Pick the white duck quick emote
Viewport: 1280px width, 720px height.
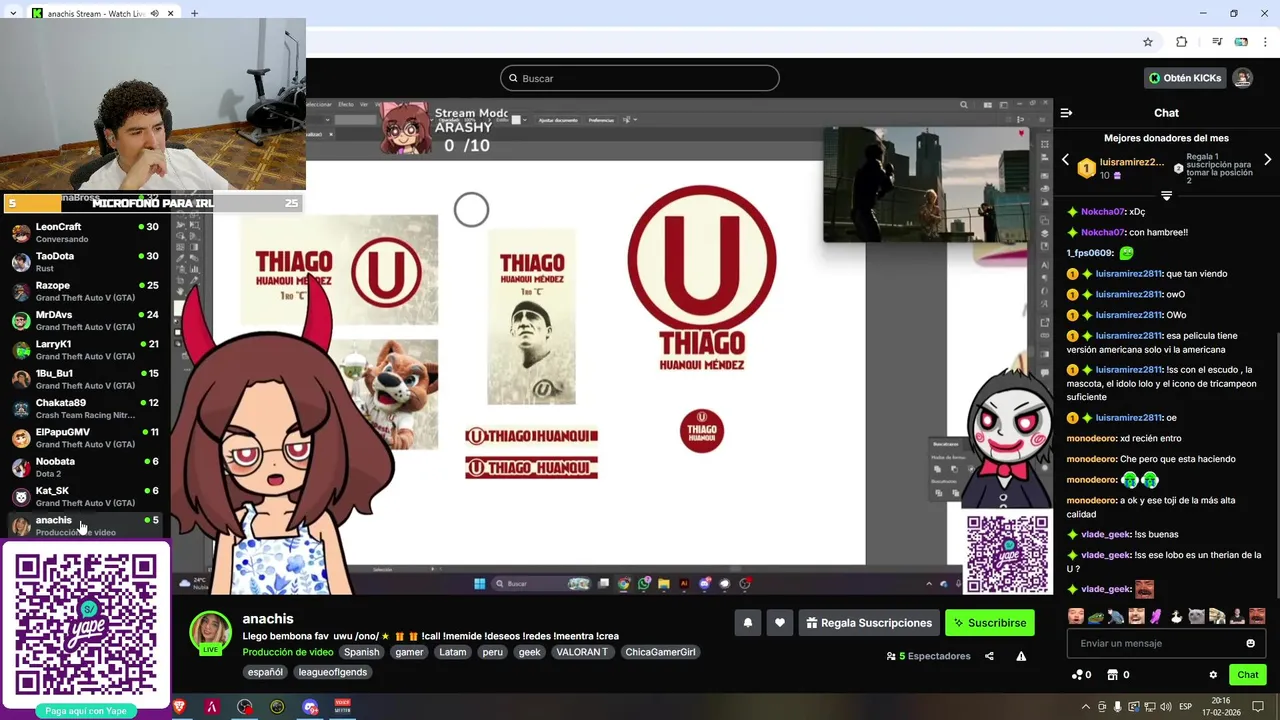coord(1176,616)
